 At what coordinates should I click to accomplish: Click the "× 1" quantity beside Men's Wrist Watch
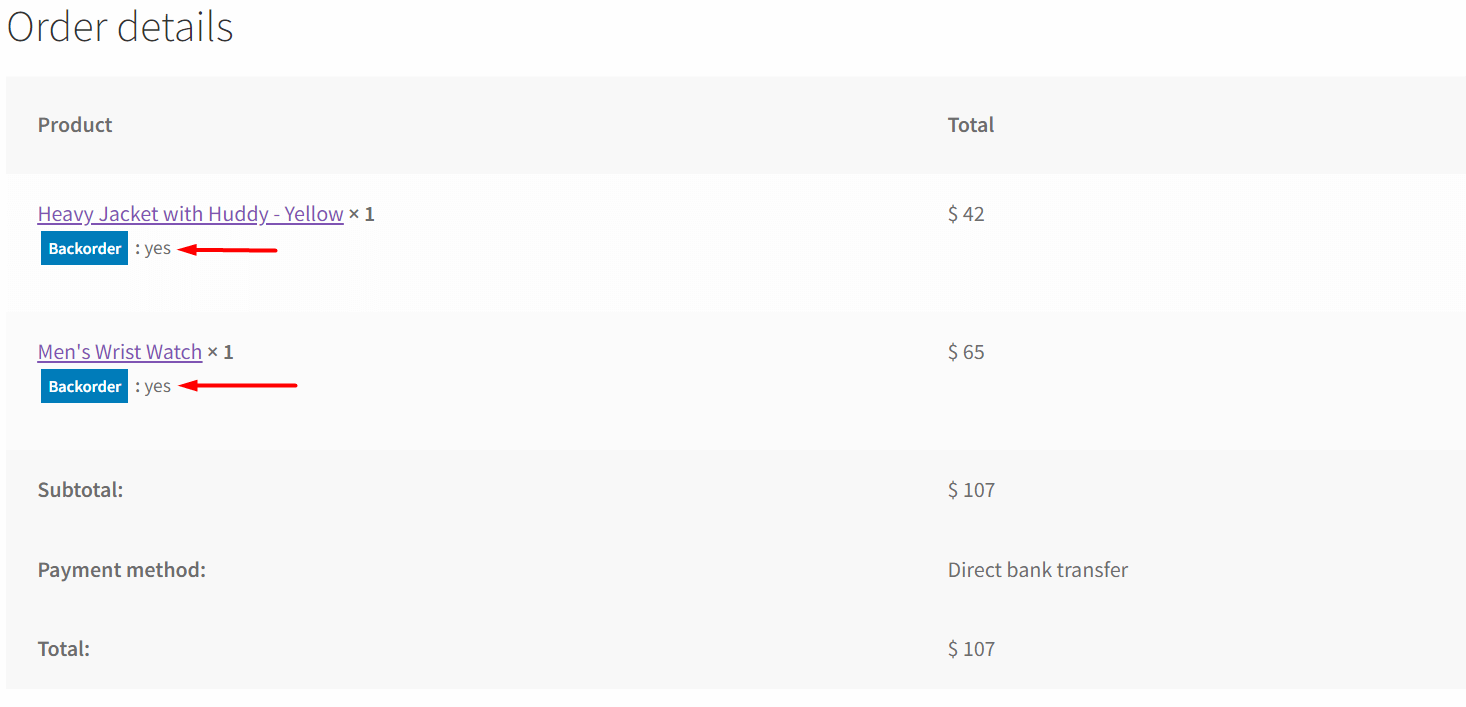point(221,351)
